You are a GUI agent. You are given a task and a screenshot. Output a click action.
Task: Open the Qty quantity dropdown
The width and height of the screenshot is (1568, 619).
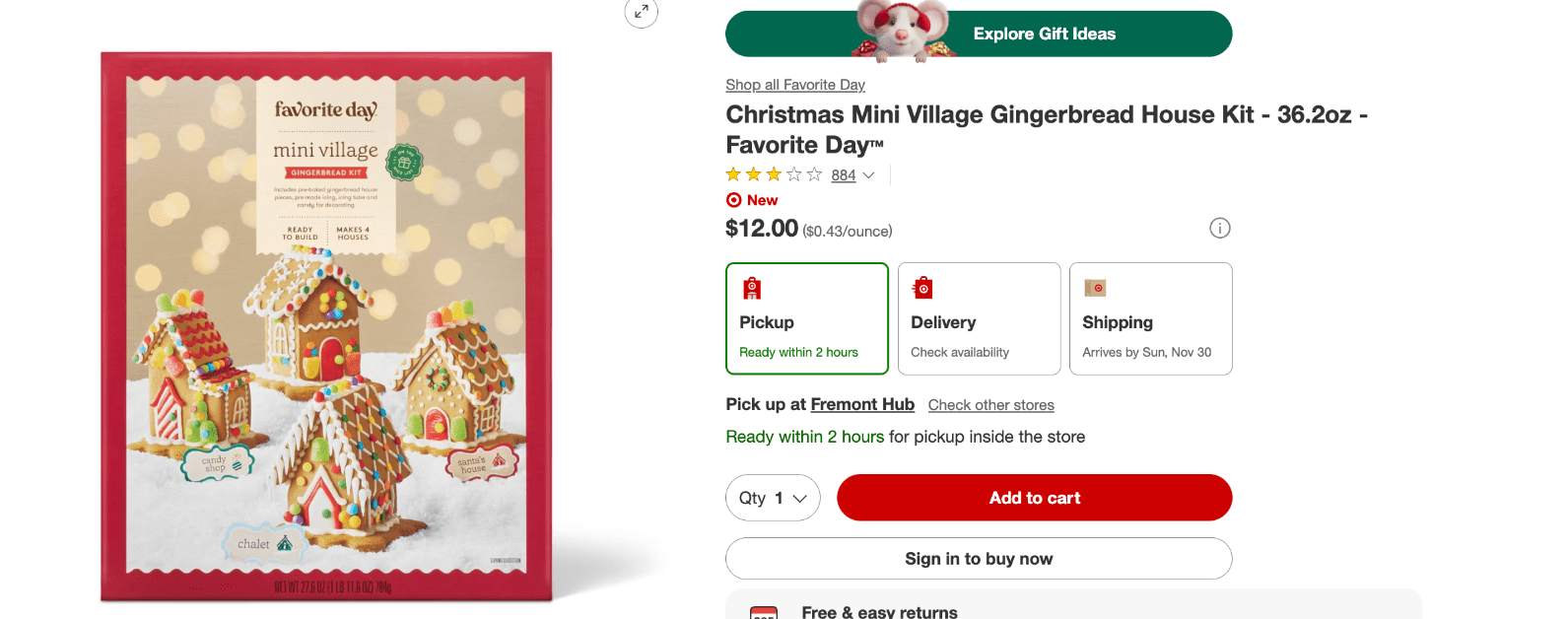[773, 498]
